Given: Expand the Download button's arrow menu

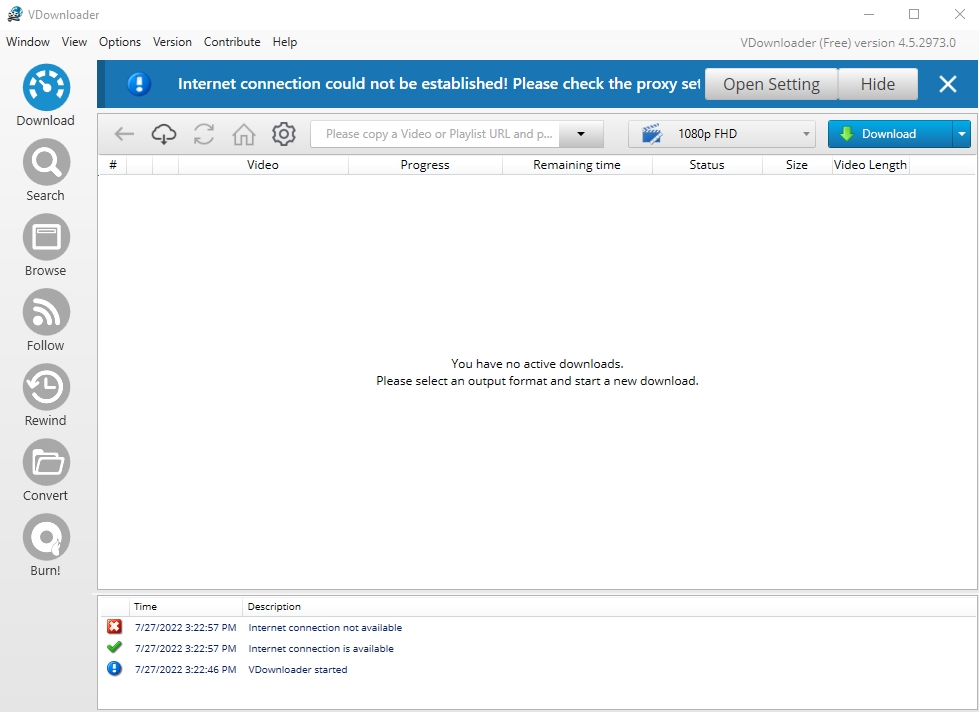Looking at the screenshot, I should (961, 134).
